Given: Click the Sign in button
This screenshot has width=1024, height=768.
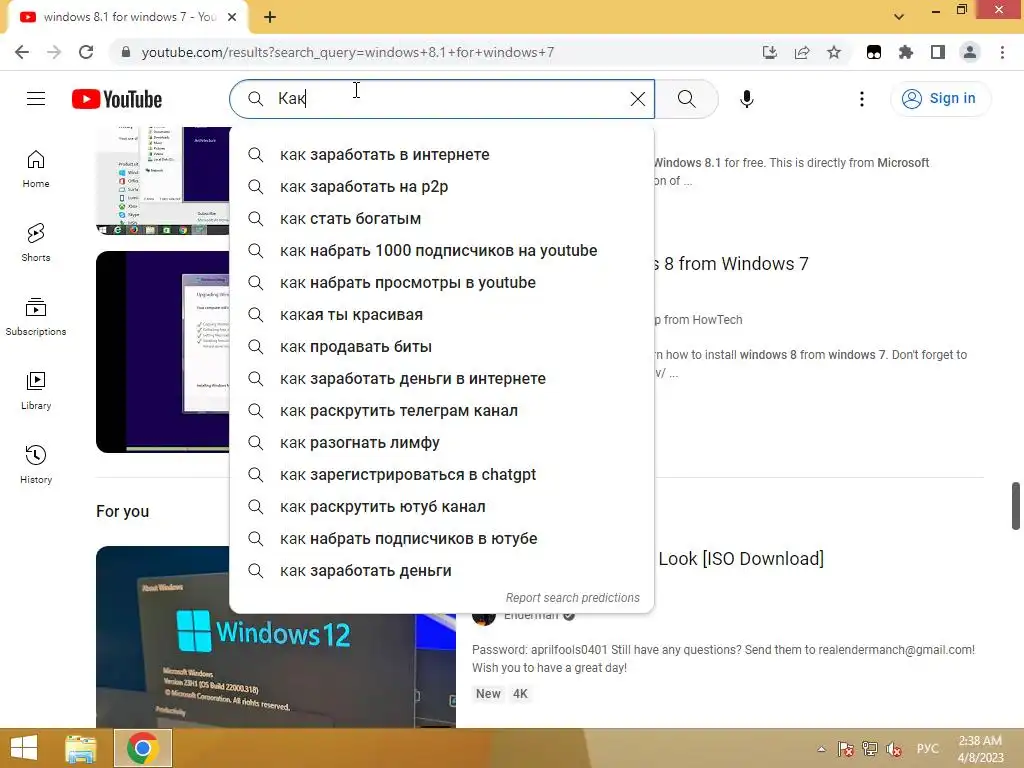Looking at the screenshot, I should point(939,99).
